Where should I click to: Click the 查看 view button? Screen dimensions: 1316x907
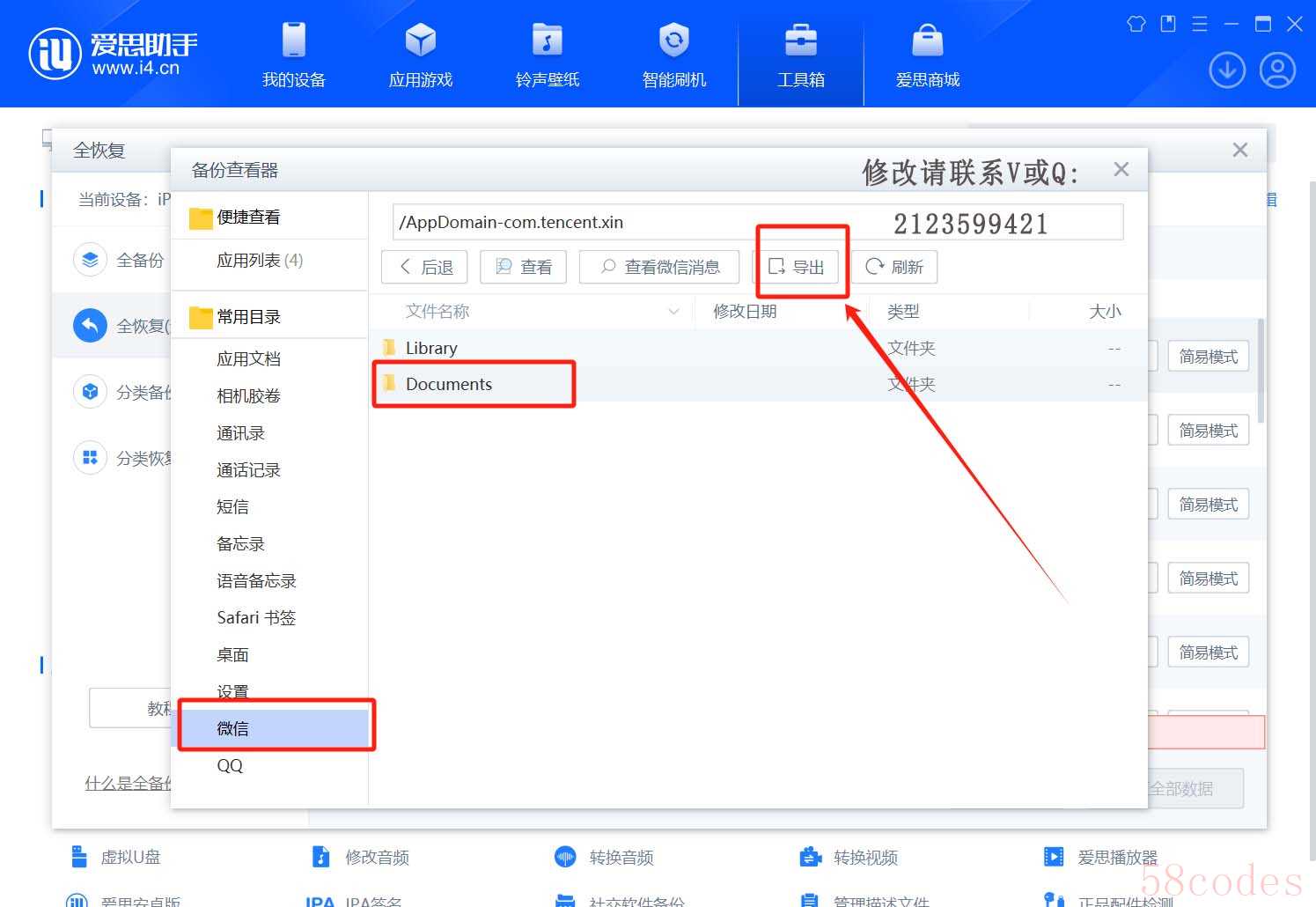click(523, 267)
